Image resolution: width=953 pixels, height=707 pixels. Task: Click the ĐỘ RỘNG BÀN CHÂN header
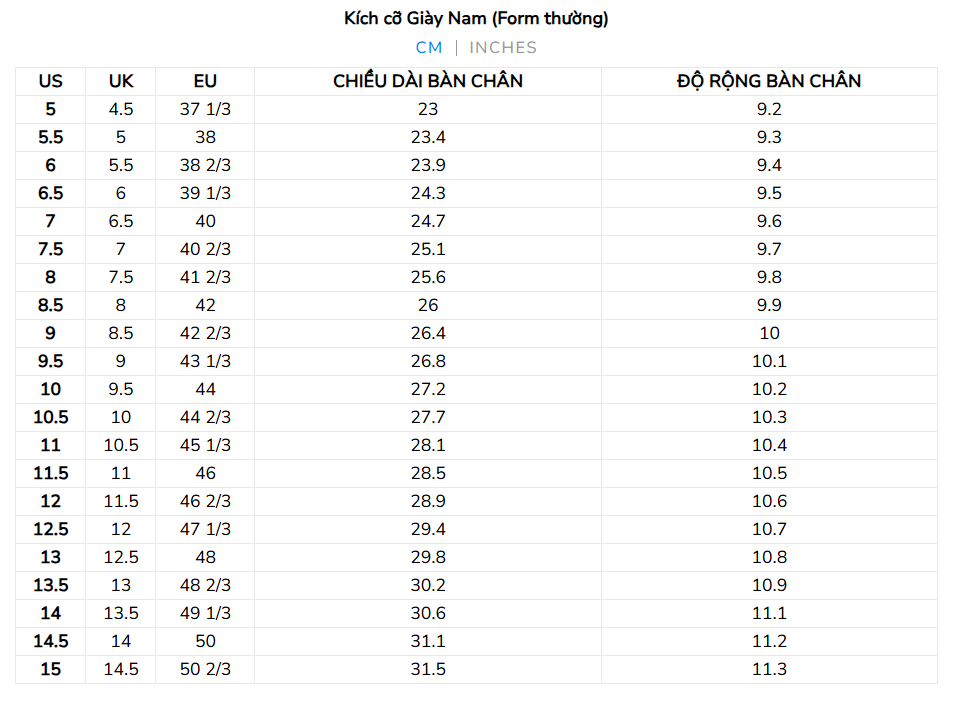(769, 81)
